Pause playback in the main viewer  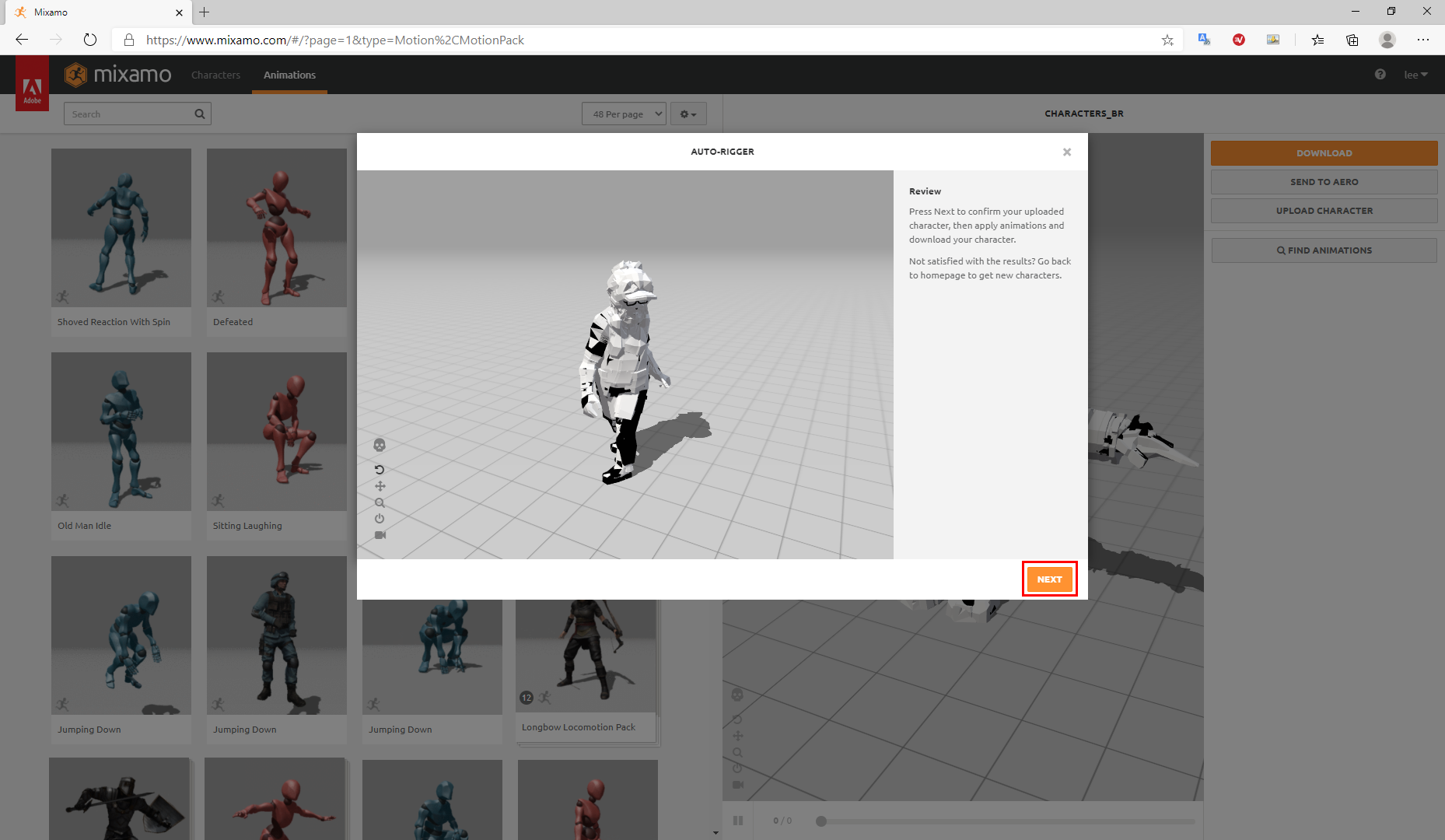[738, 821]
